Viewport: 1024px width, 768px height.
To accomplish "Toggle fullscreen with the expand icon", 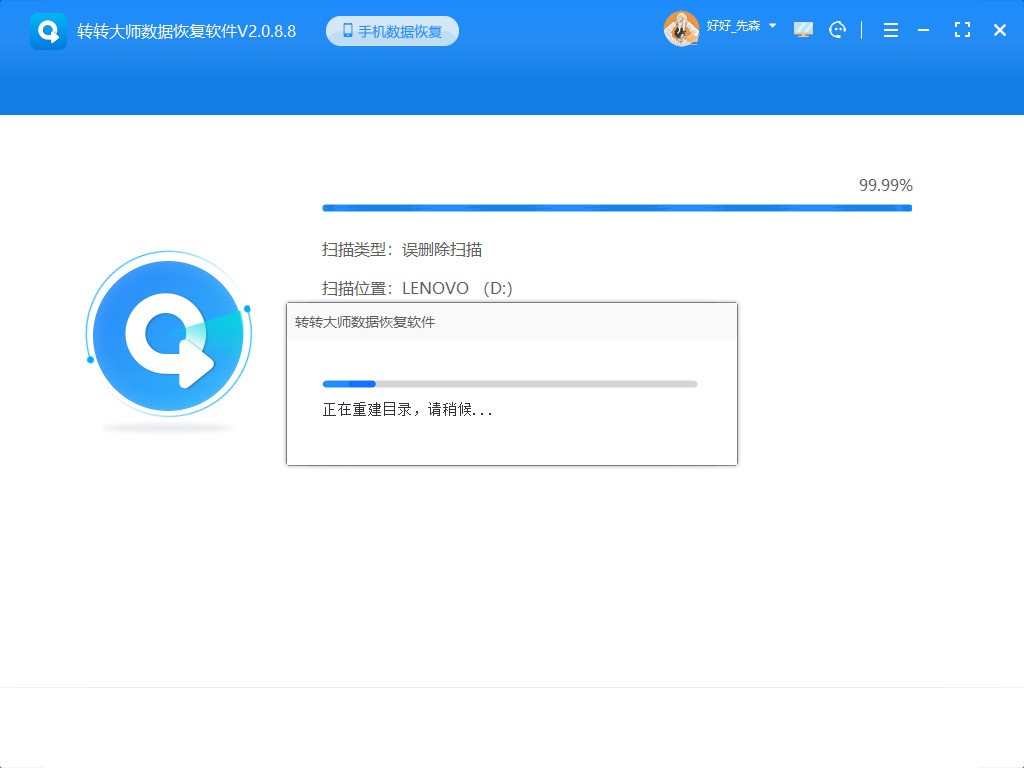I will tap(962, 30).
